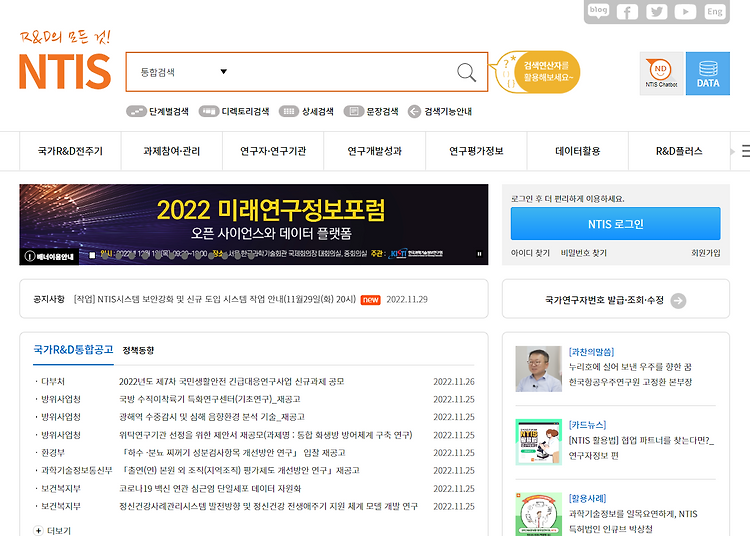
Task: Open the blog icon link
Action: (598, 11)
